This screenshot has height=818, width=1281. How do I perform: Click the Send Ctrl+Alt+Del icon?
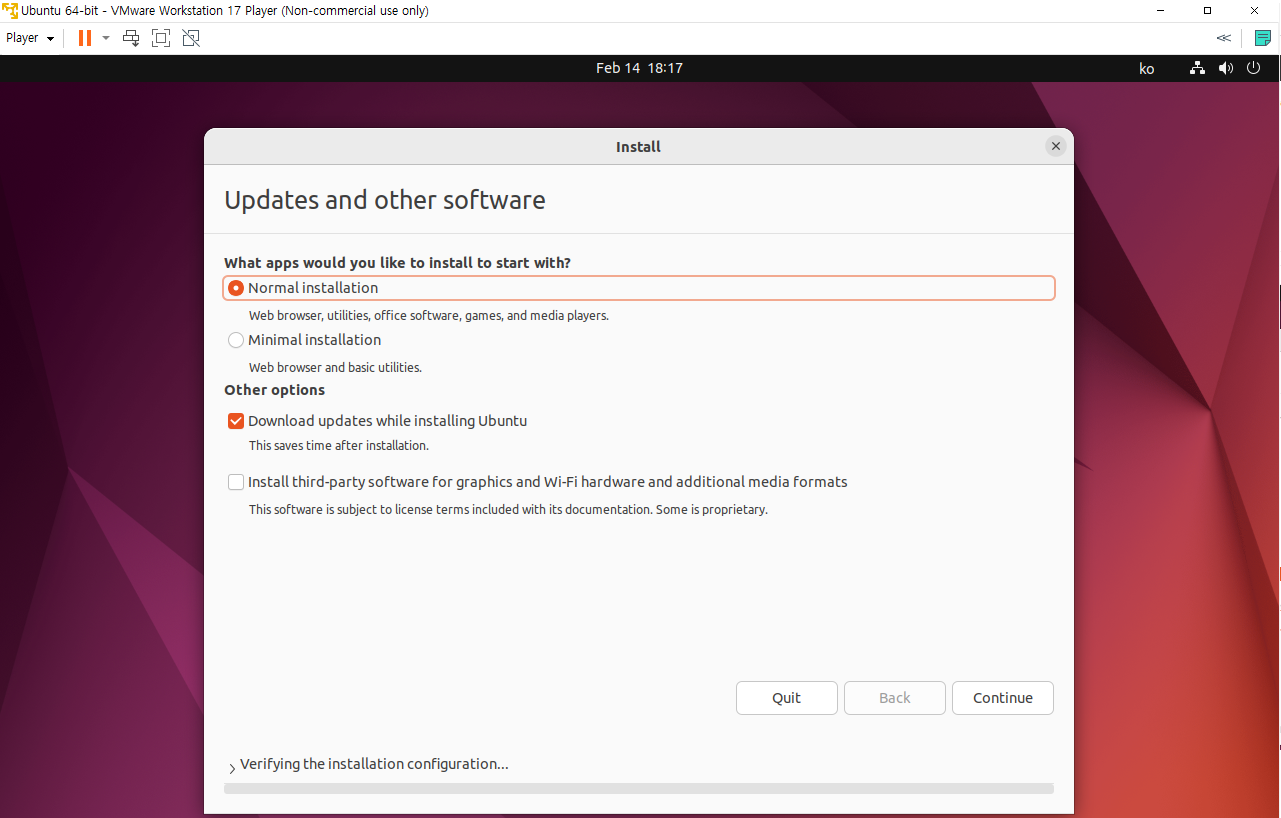click(131, 38)
